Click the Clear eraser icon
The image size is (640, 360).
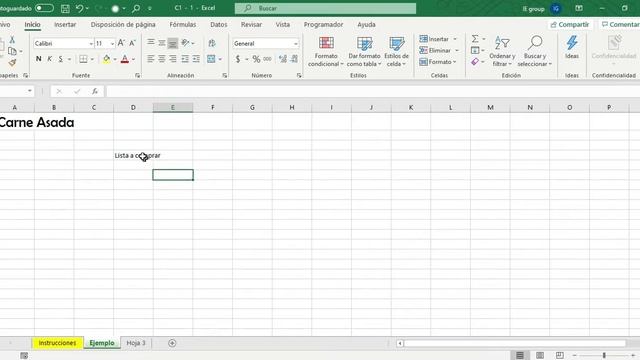[475, 62]
